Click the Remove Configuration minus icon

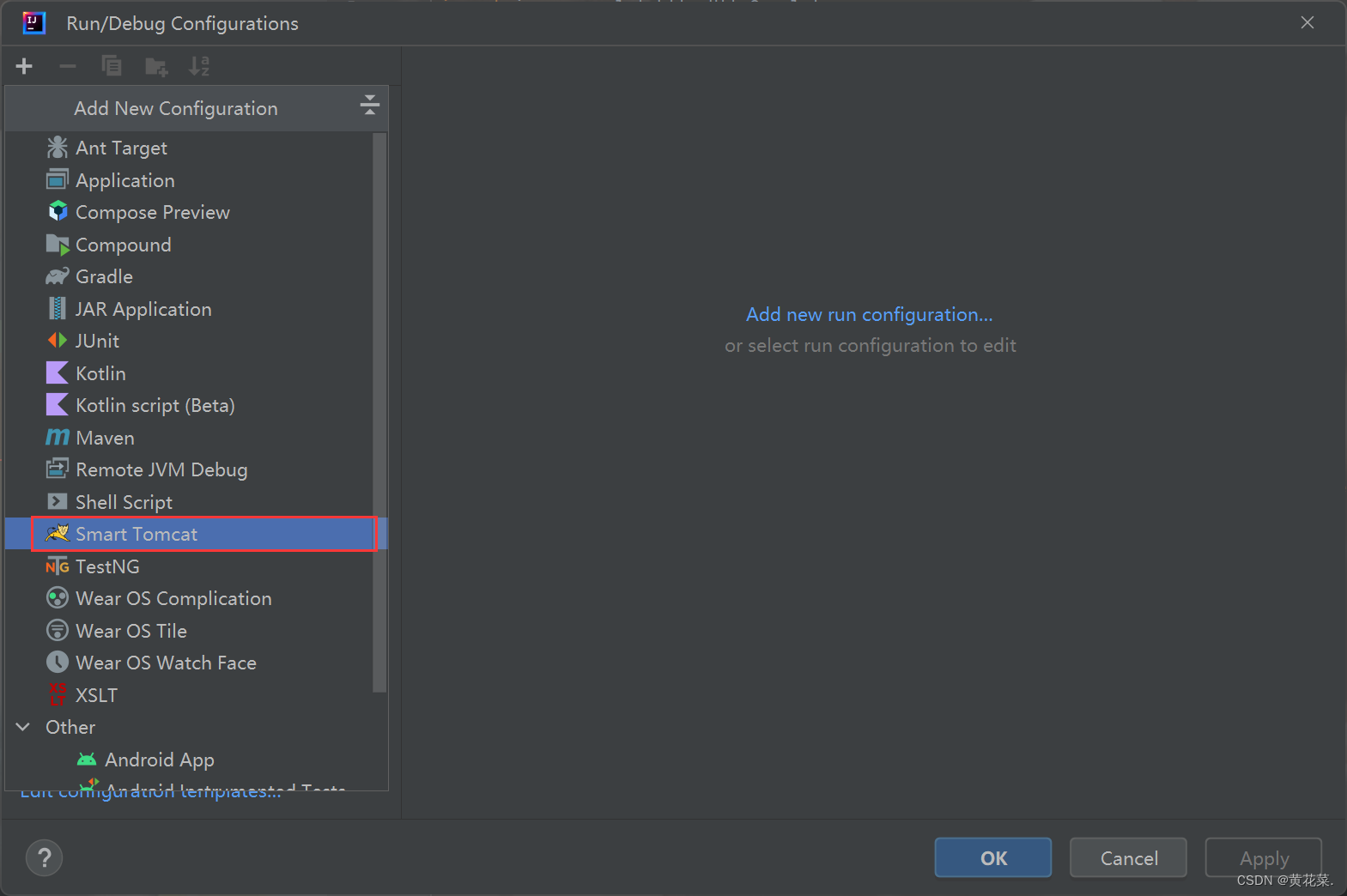tap(68, 66)
